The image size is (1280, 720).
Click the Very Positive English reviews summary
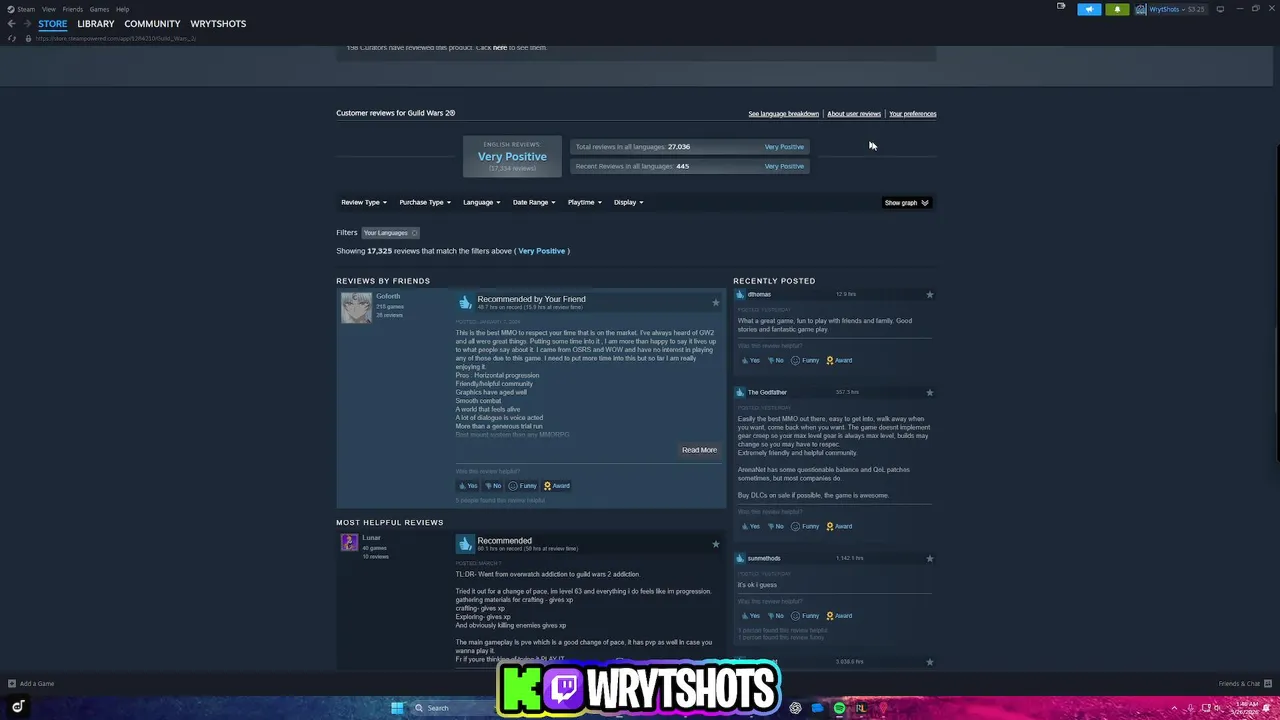click(x=512, y=157)
